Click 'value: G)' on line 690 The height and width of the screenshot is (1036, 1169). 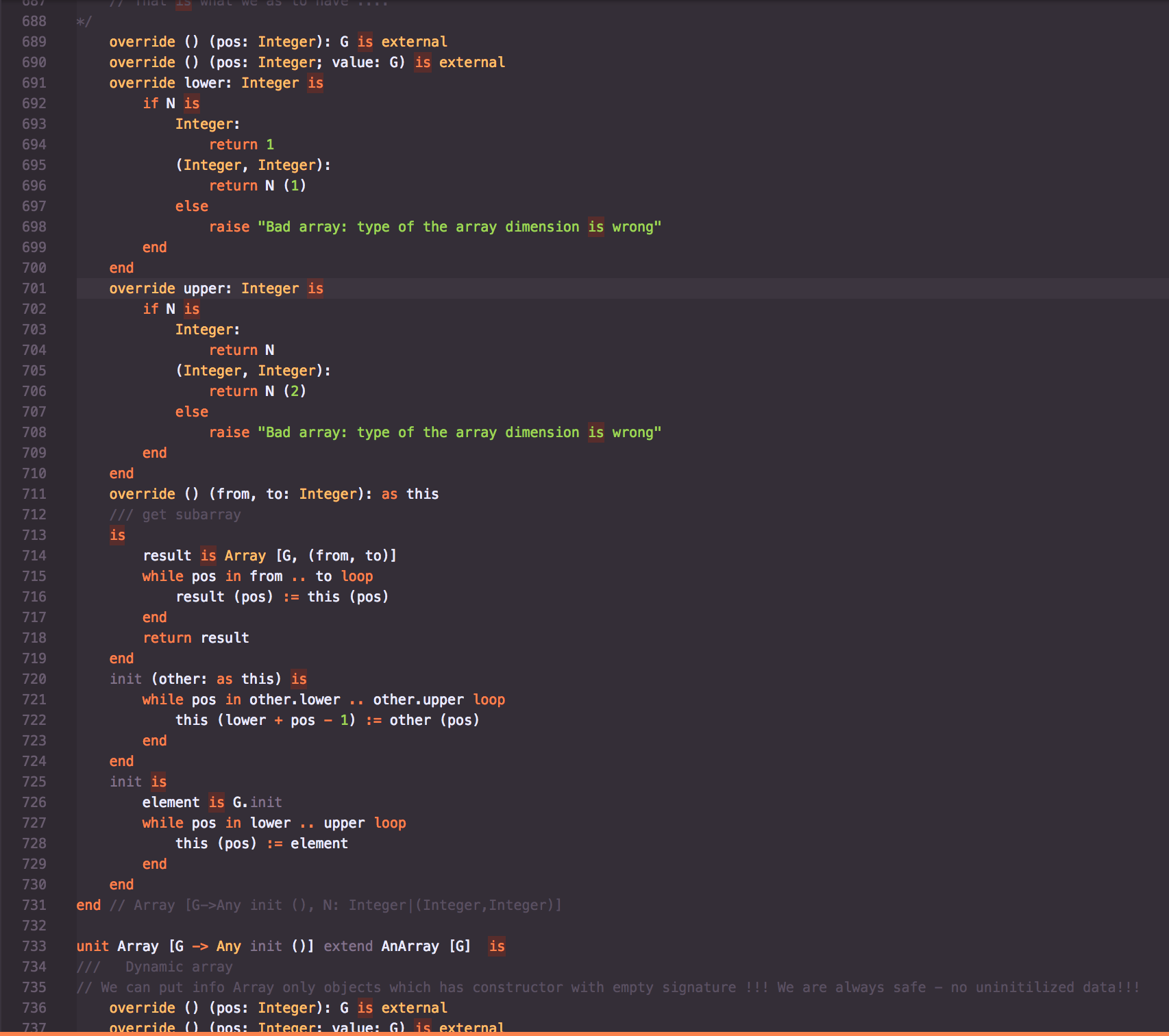coord(369,62)
